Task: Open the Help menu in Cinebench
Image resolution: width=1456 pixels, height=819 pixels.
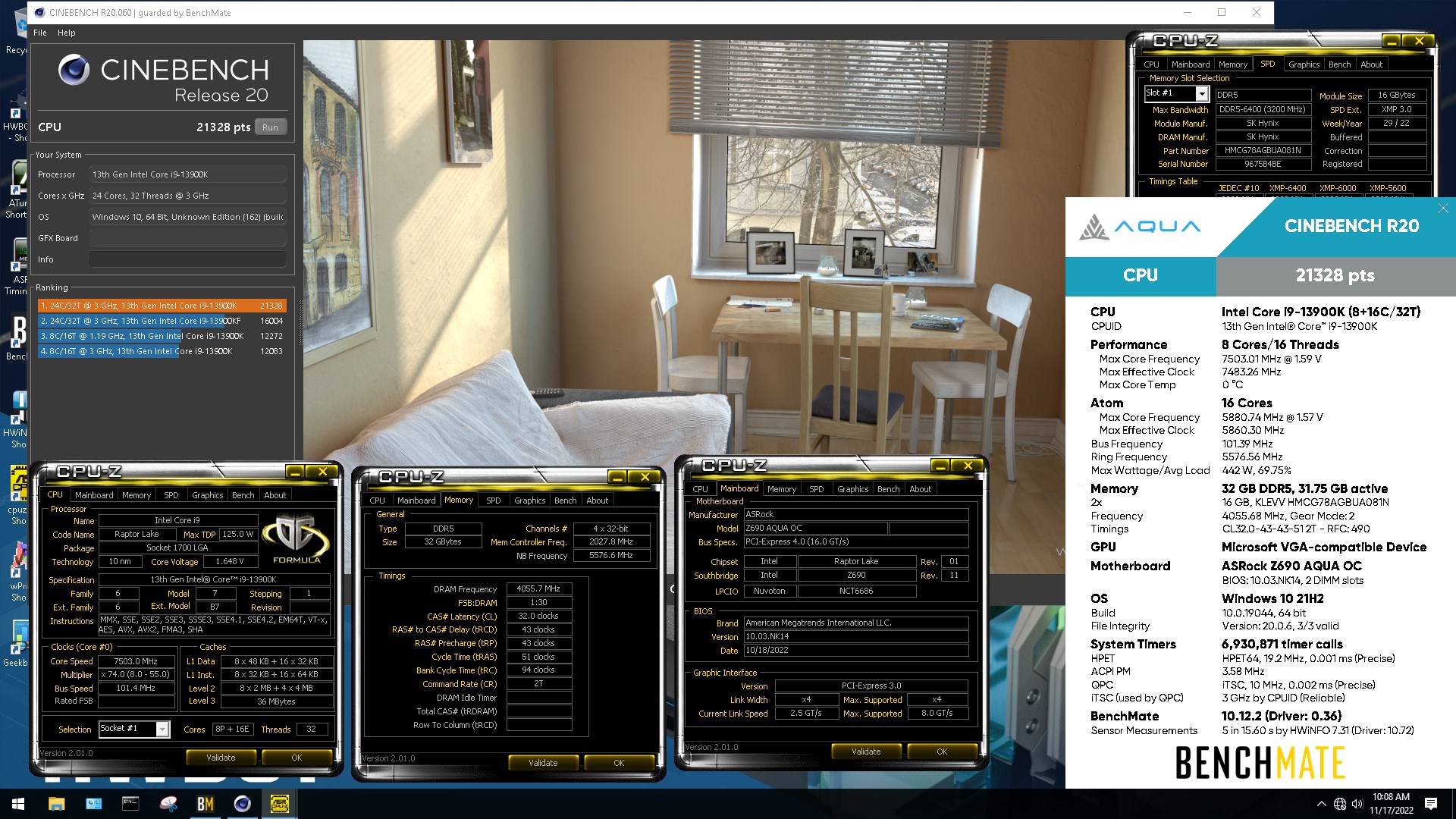Action: (x=67, y=33)
